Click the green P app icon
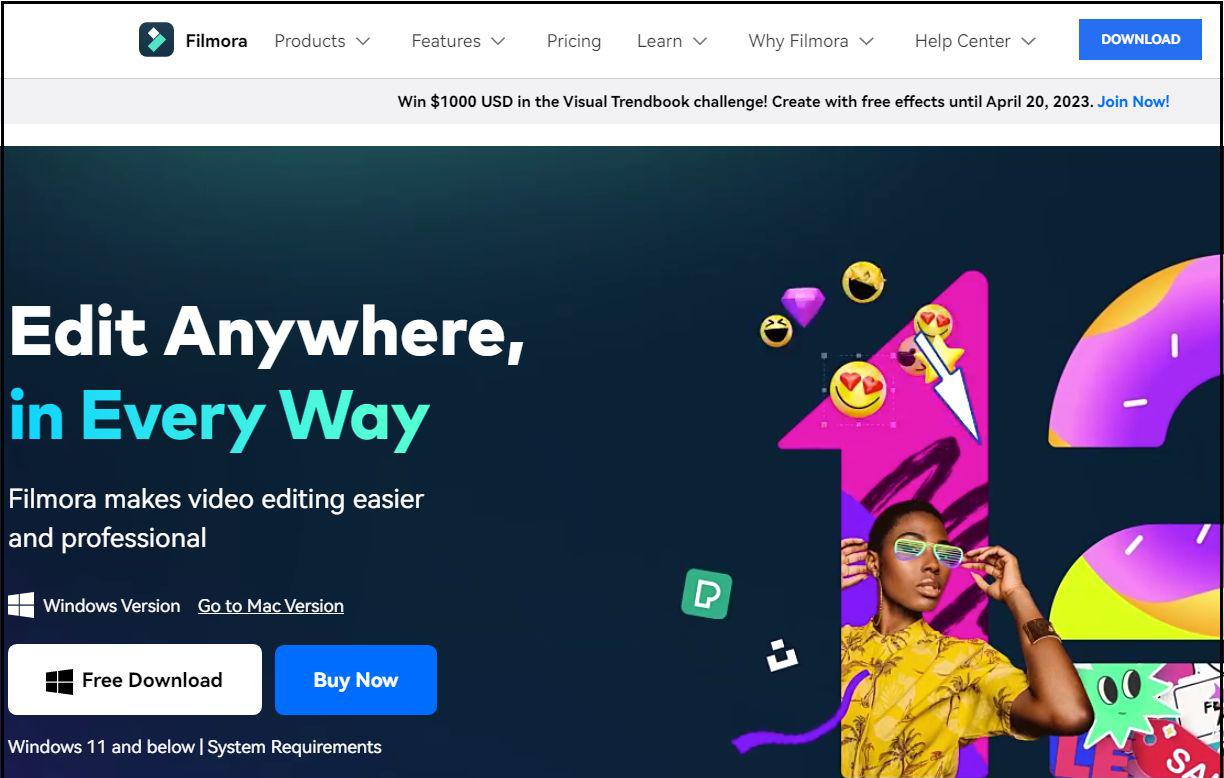This screenshot has height=778, width=1224. coord(707,593)
